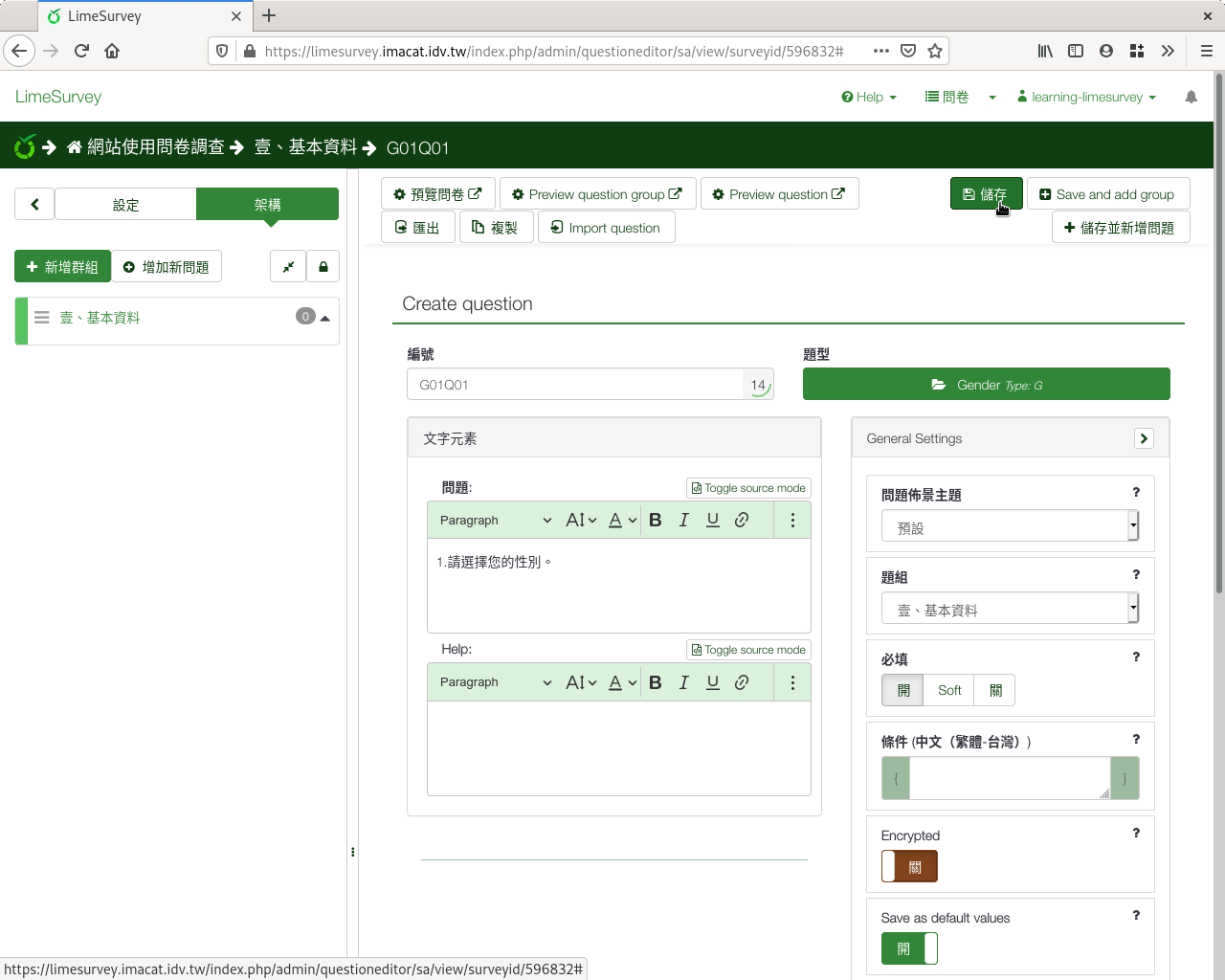This screenshot has height=980, width=1225.
Task: Open Paragraph style dropdown in Help editor
Action: pos(495,682)
